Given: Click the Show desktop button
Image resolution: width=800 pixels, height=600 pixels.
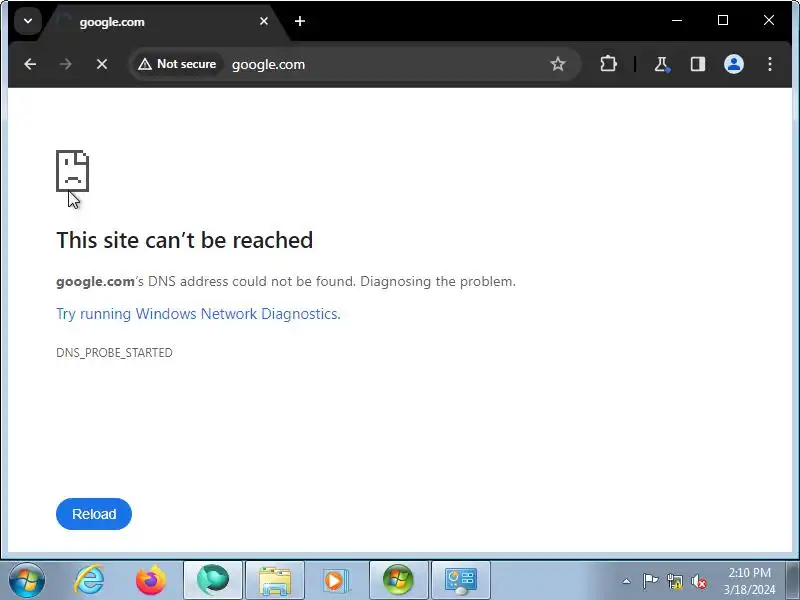Looking at the screenshot, I should click(x=793, y=580).
